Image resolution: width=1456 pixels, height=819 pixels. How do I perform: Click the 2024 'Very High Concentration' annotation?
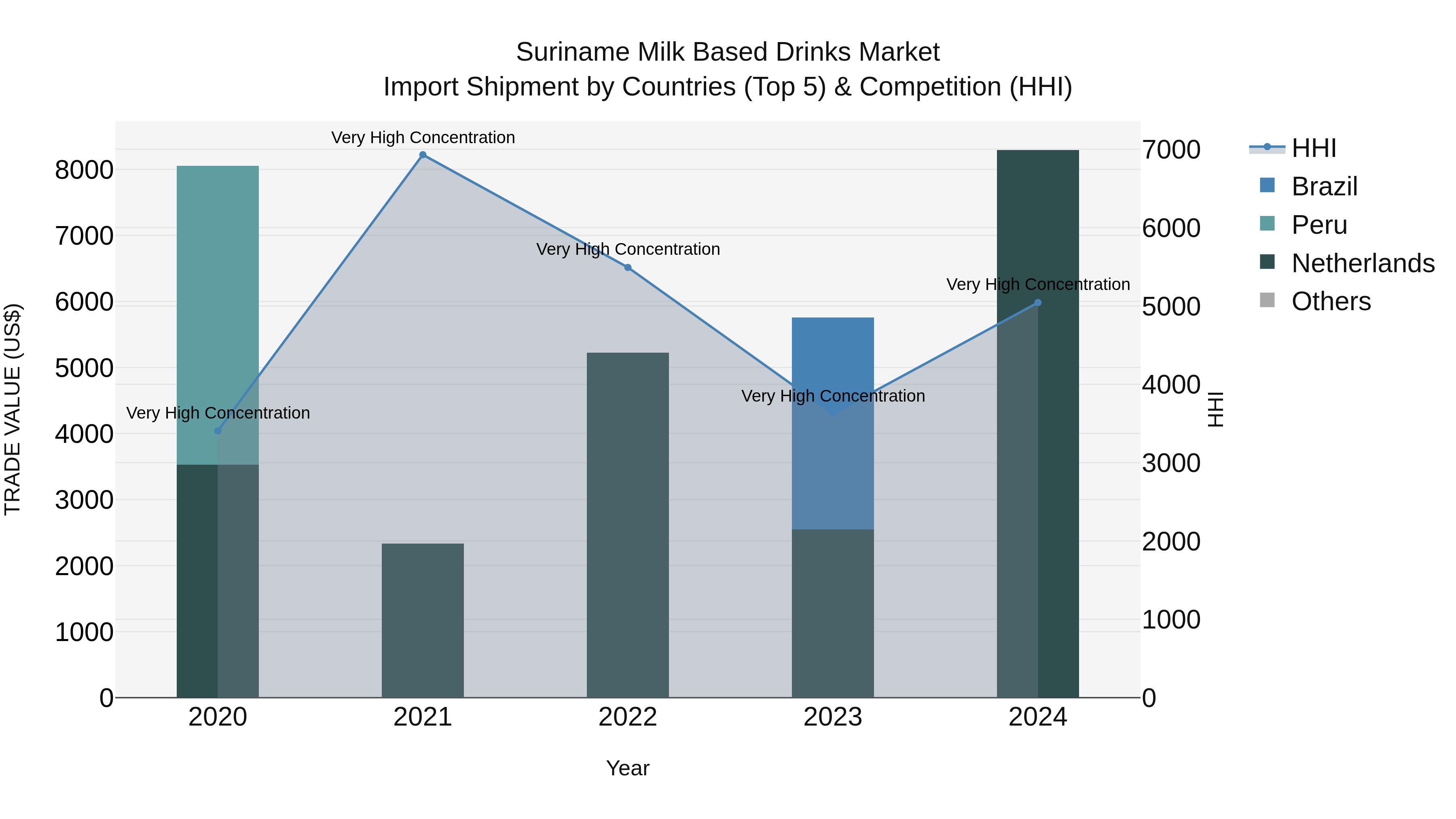point(1038,284)
